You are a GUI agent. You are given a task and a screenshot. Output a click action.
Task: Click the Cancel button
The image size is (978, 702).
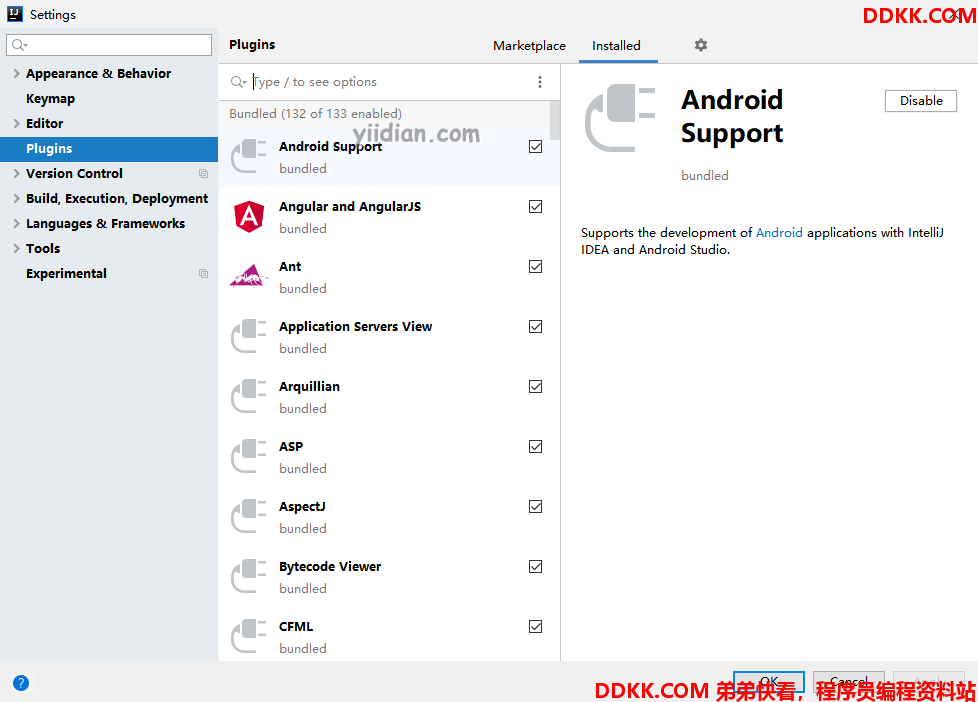click(x=848, y=681)
